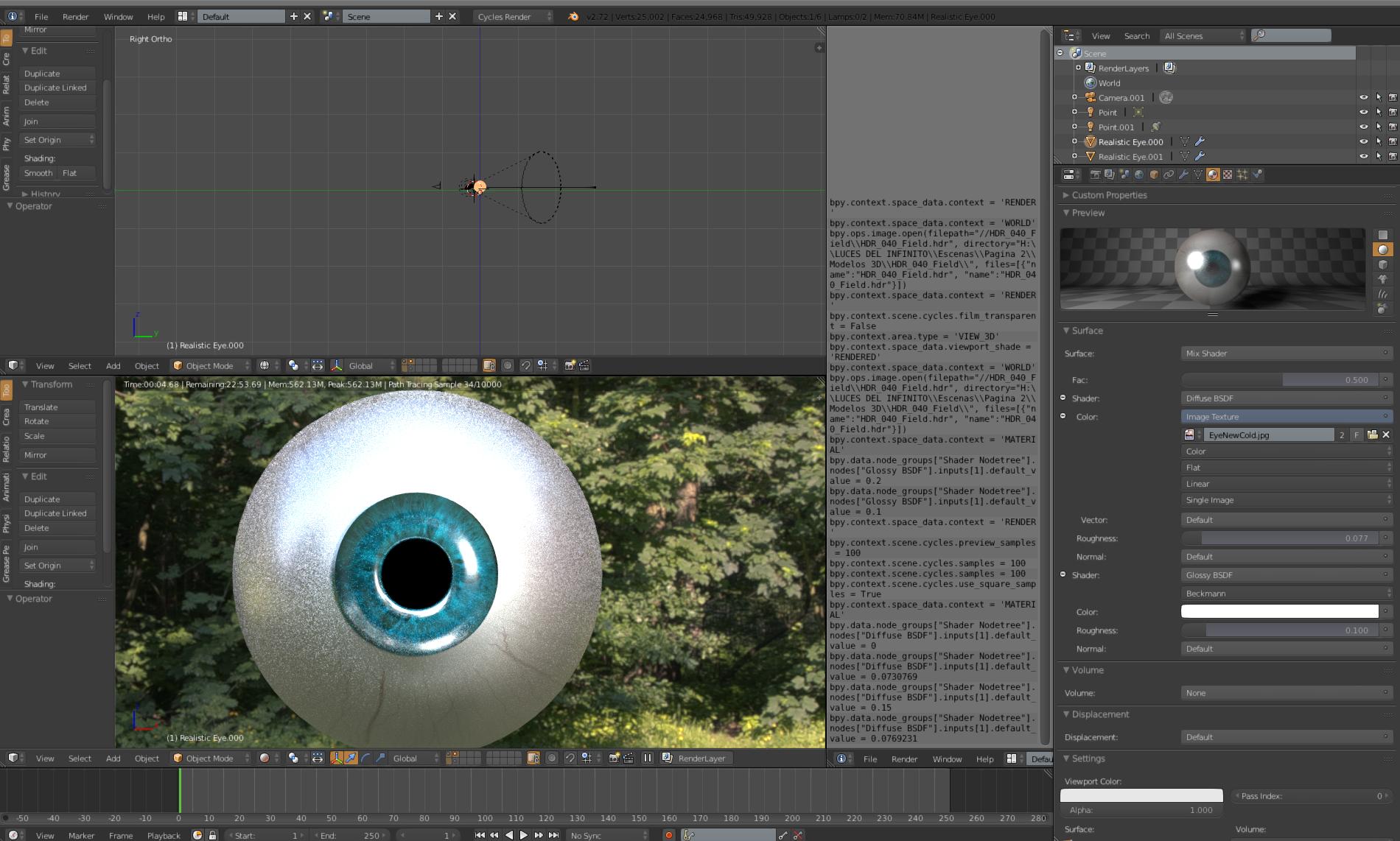
Task: Switch to the Texture properties tab
Action: (x=1227, y=175)
